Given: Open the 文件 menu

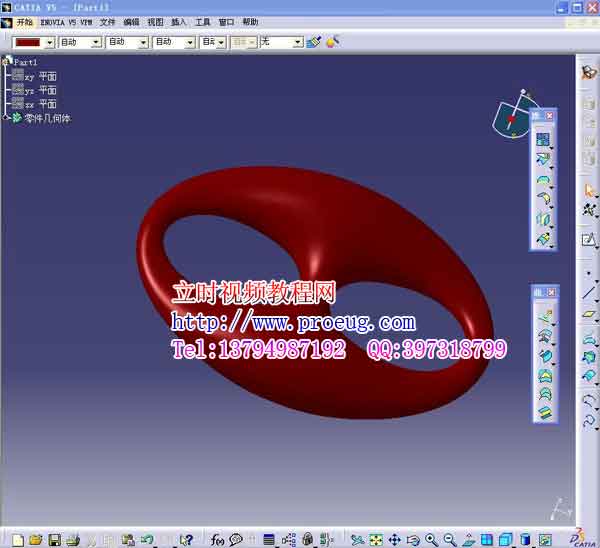Looking at the screenshot, I should click(x=107, y=22).
